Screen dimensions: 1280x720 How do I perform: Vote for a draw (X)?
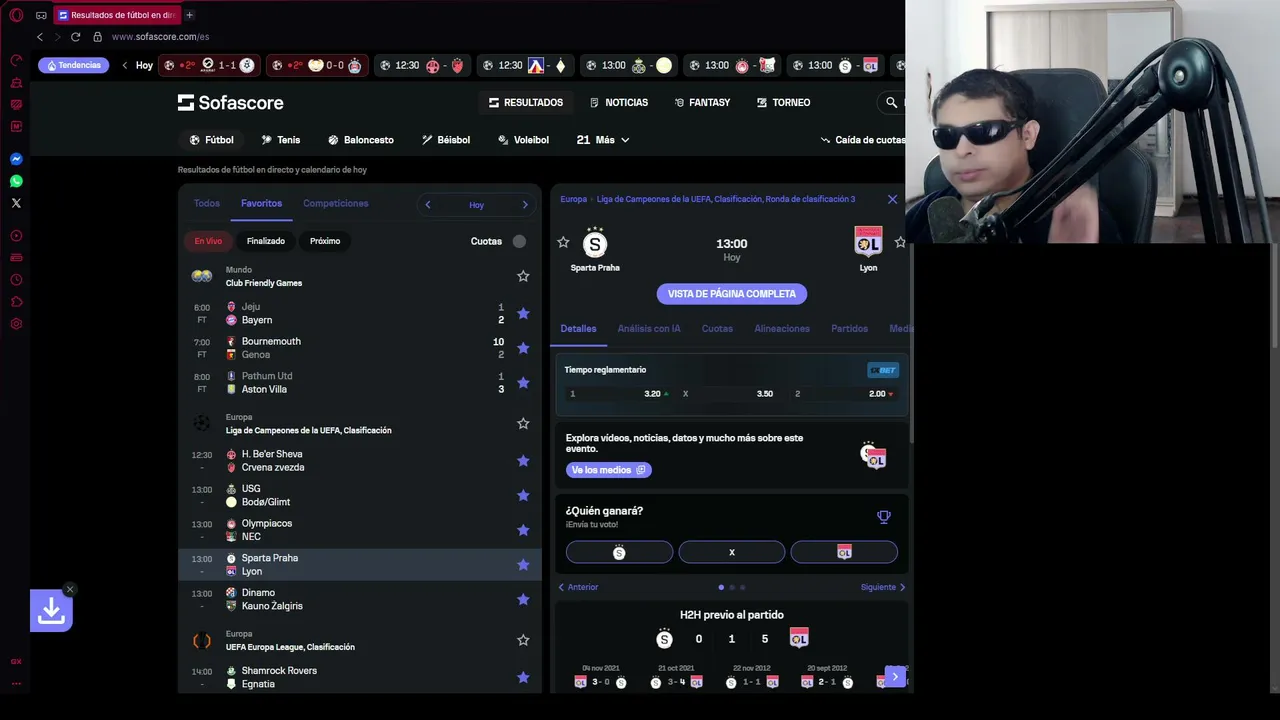tap(732, 552)
